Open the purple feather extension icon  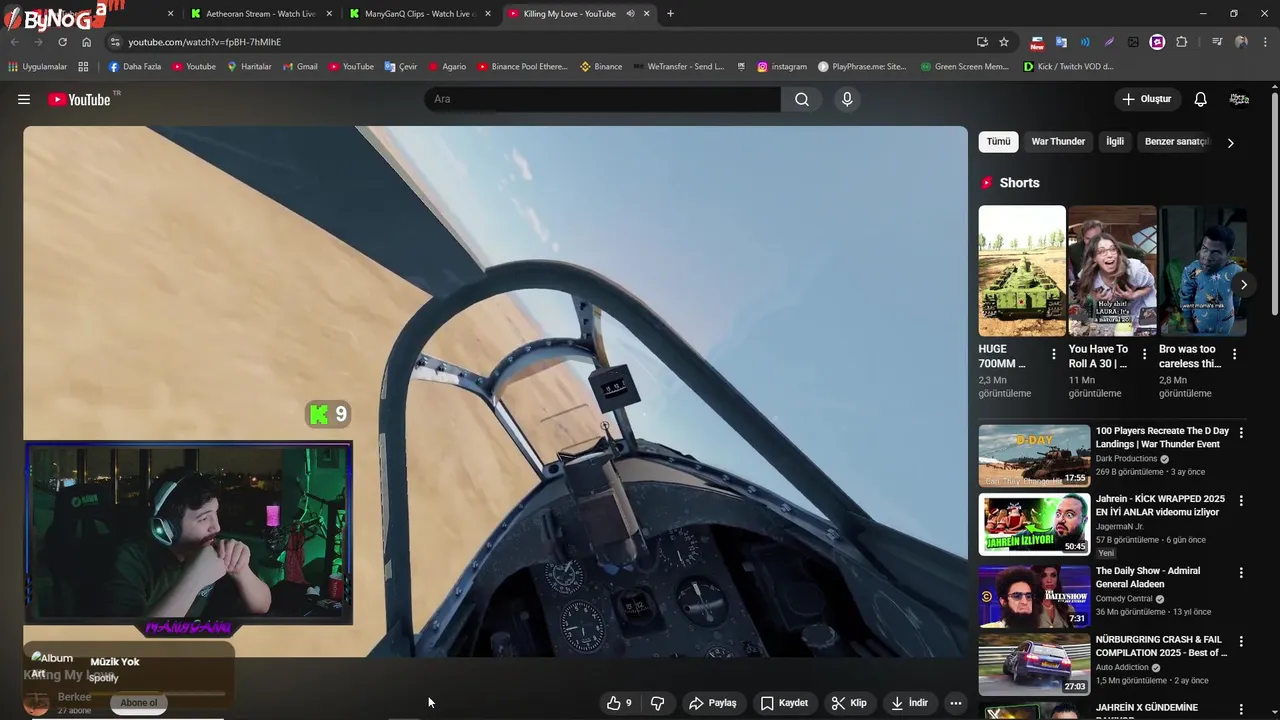(x=1109, y=42)
